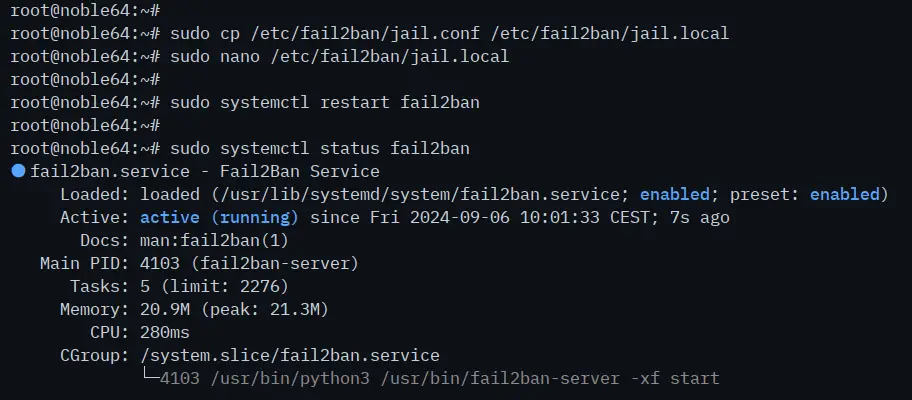This screenshot has height=400, width=912.
Task: Click the empty first prompt line
Action: click(x=86, y=10)
